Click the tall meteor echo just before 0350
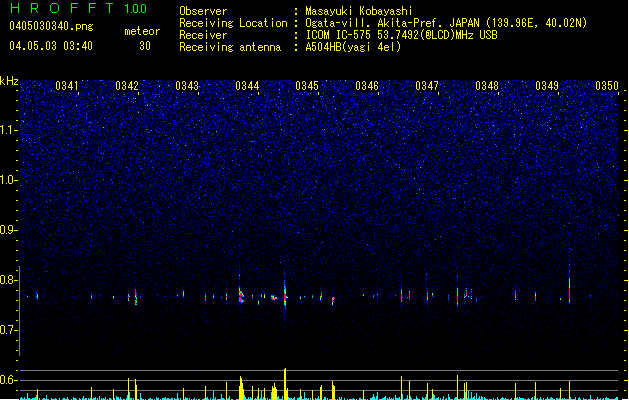The width and height of the screenshot is (629, 400). 569,285
